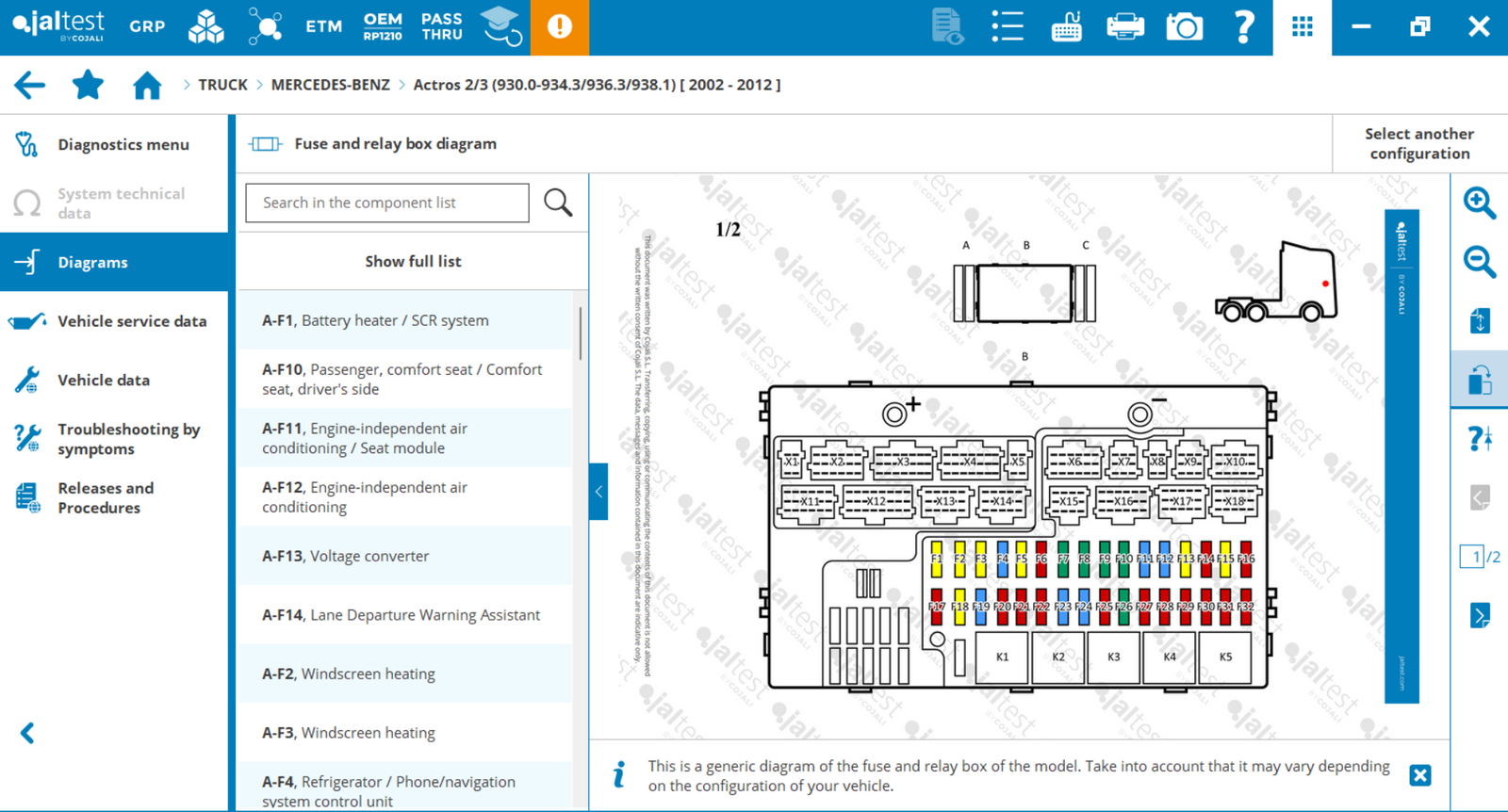Click the page with vertical arrows icon

(x=1479, y=320)
